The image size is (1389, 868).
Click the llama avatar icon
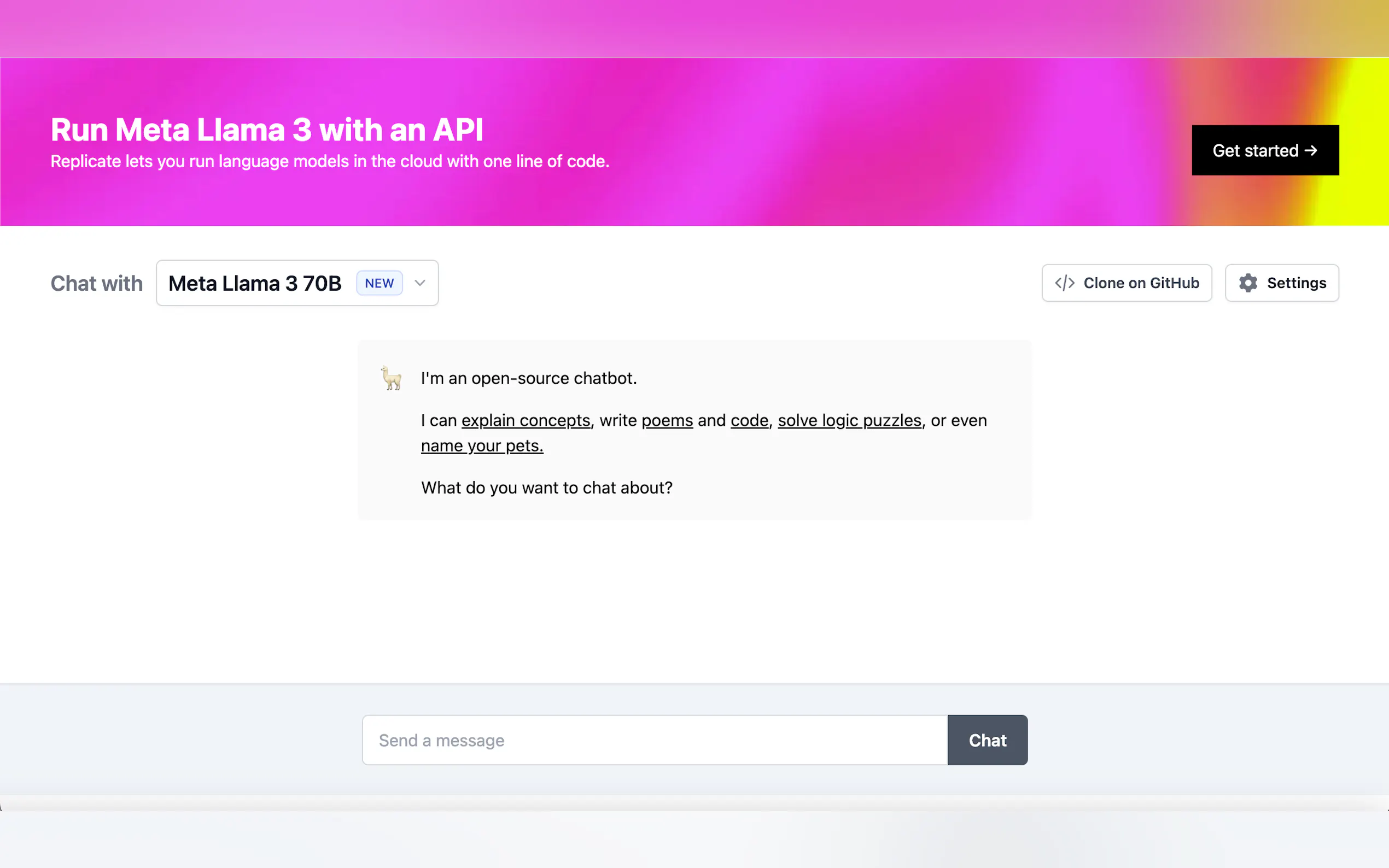pyautogui.click(x=391, y=378)
